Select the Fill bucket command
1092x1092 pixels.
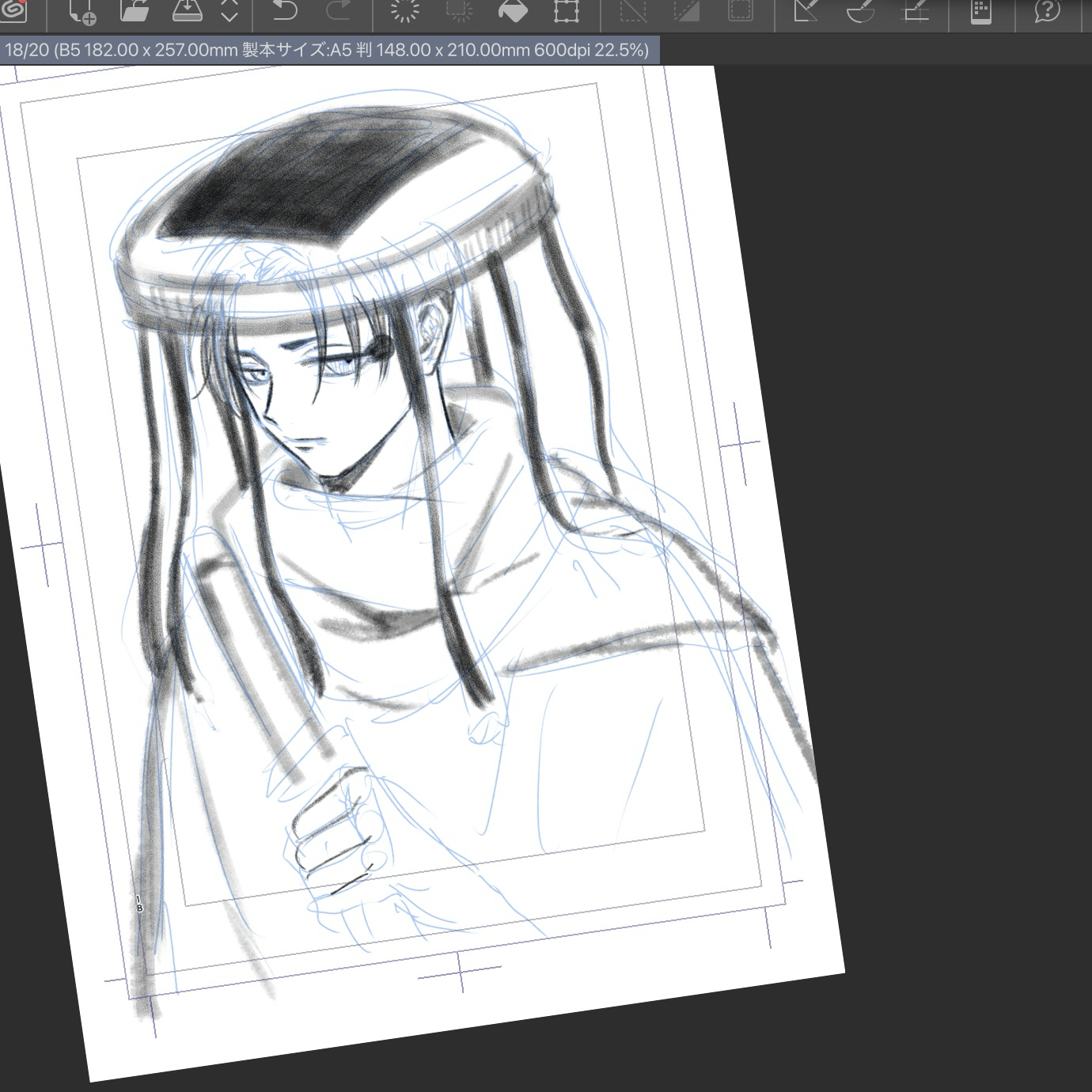[x=513, y=11]
